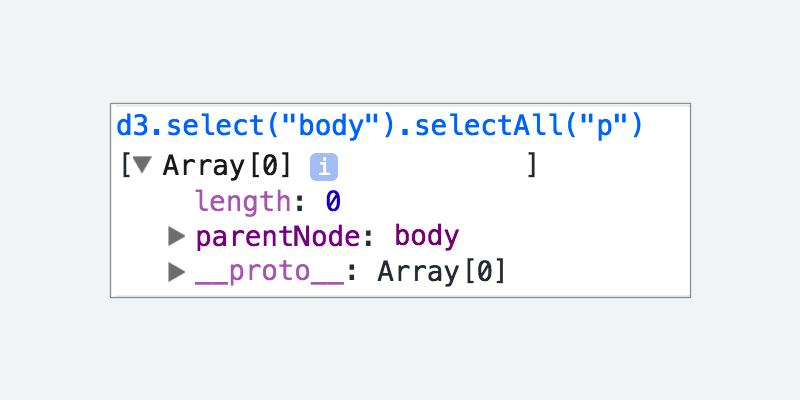Viewport: 800px width, 400px height.
Task: Select the parentNode property name
Action: [x=278, y=237]
